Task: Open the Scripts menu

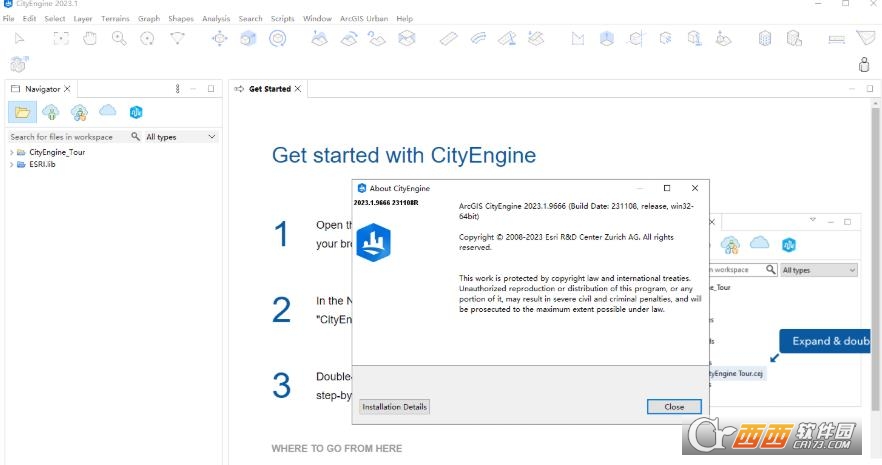Action: pyautogui.click(x=282, y=19)
